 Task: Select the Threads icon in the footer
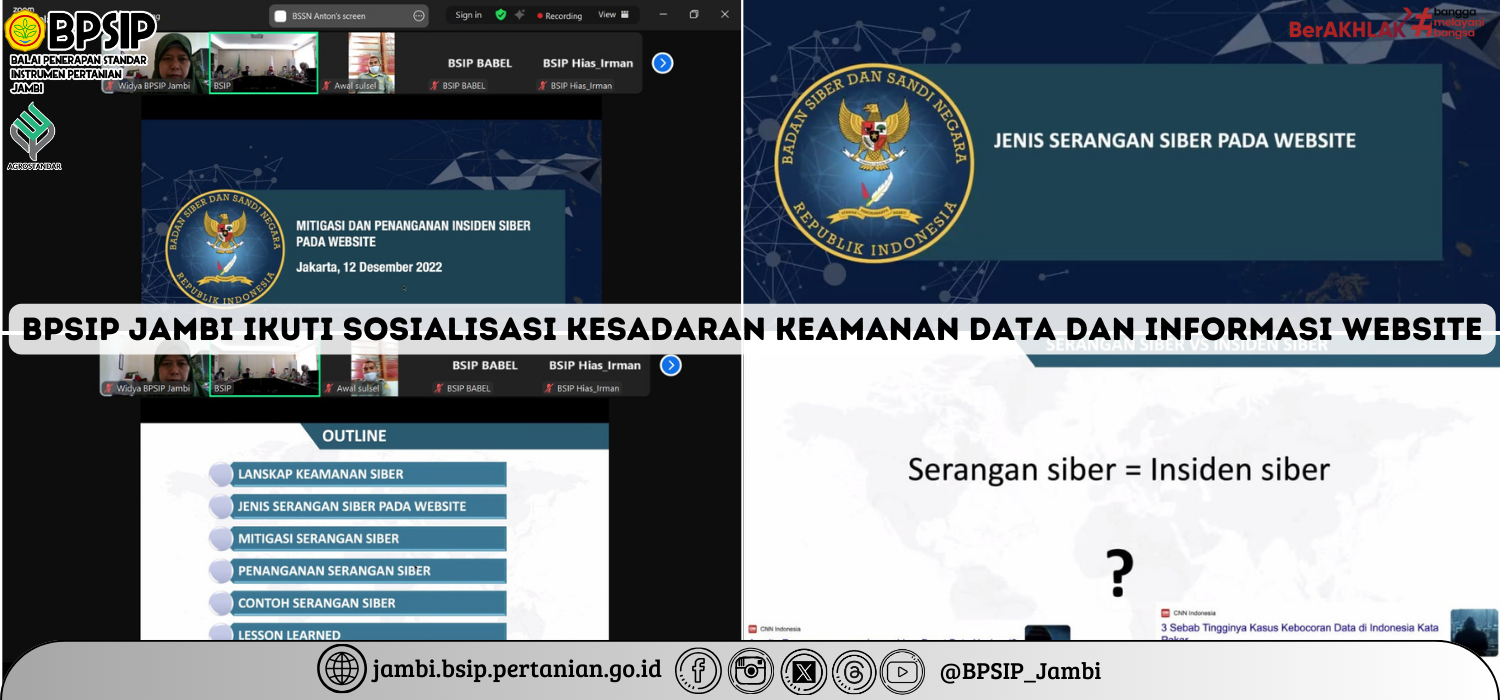pyautogui.click(x=852, y=671)
